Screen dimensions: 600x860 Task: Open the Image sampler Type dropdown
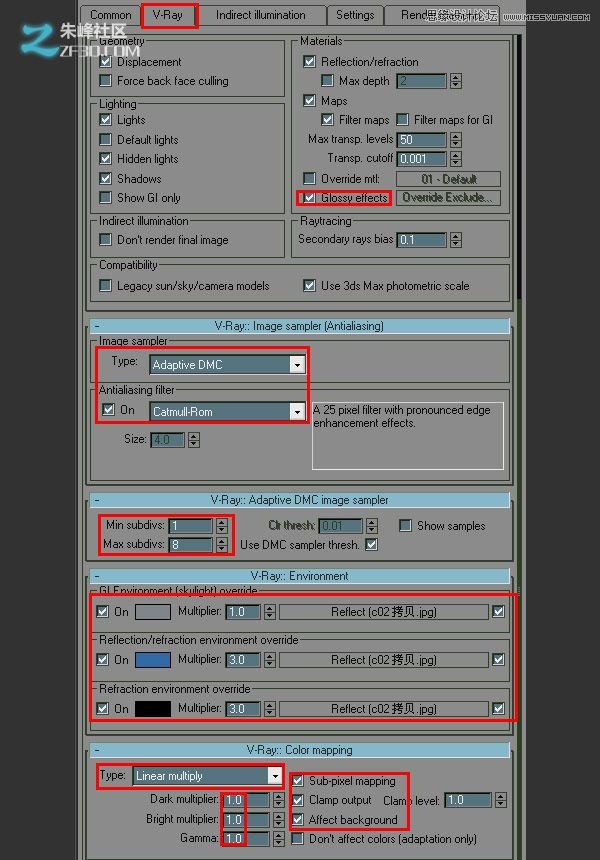227,365
